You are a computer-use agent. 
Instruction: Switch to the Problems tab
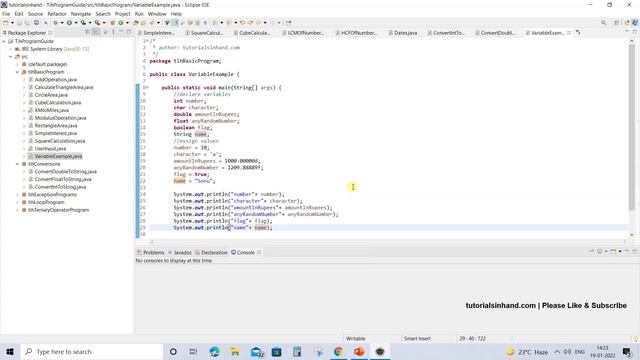(x=151, y=253)
